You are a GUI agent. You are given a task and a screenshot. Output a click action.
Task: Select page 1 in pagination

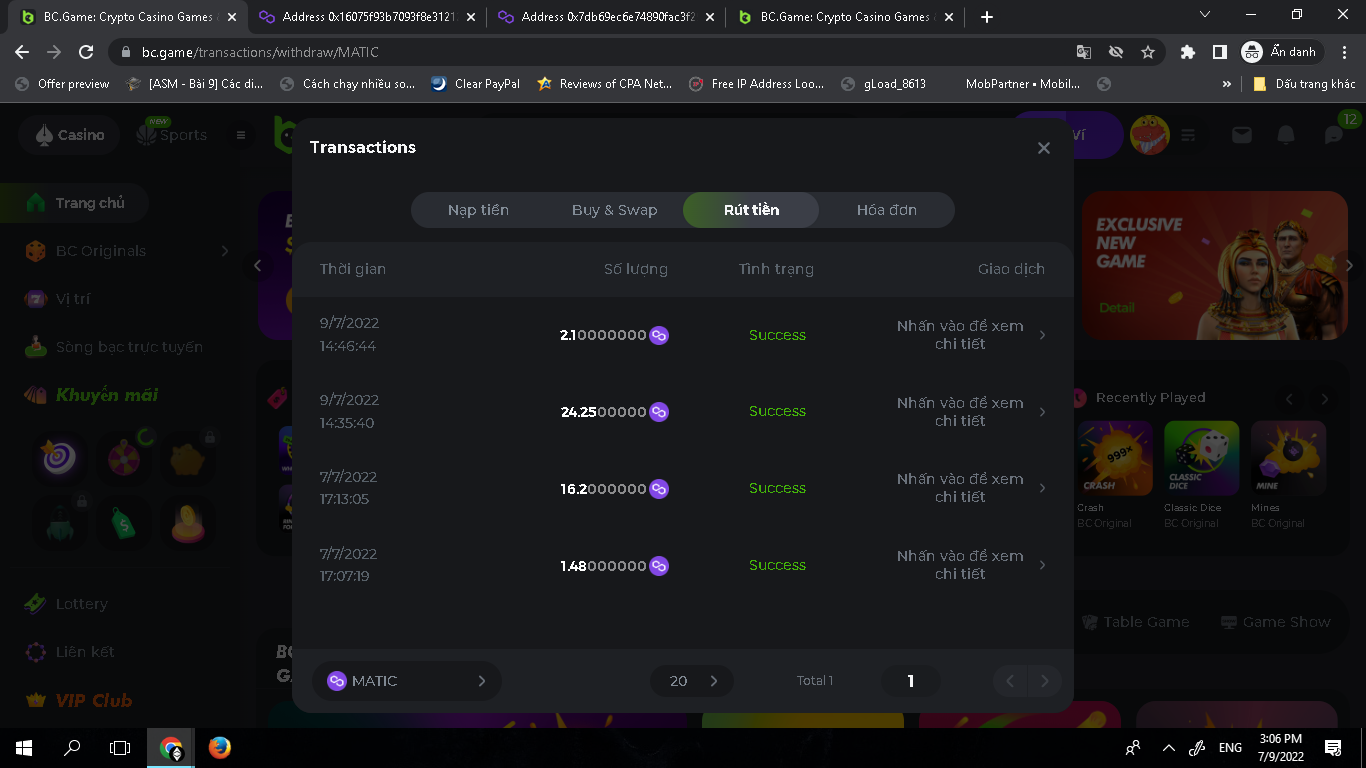[x=910, y=681]
